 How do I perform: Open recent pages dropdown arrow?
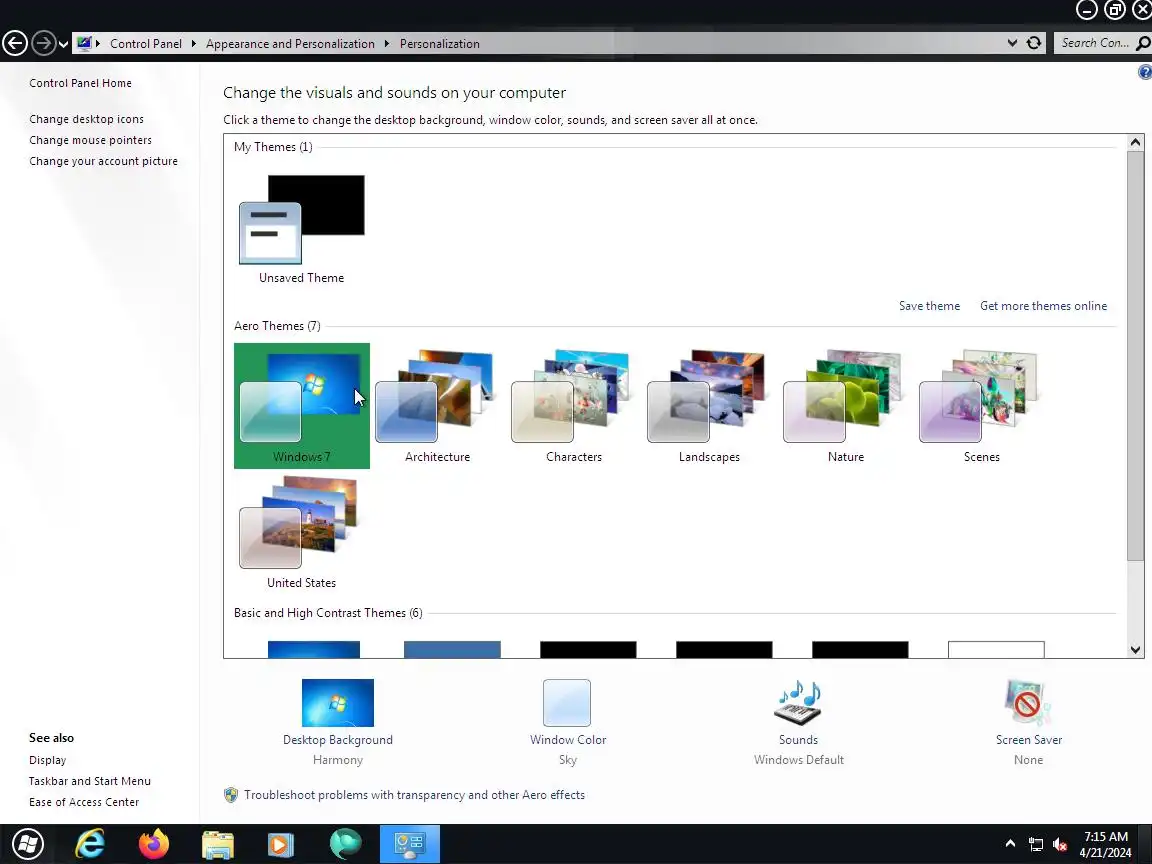63,44
